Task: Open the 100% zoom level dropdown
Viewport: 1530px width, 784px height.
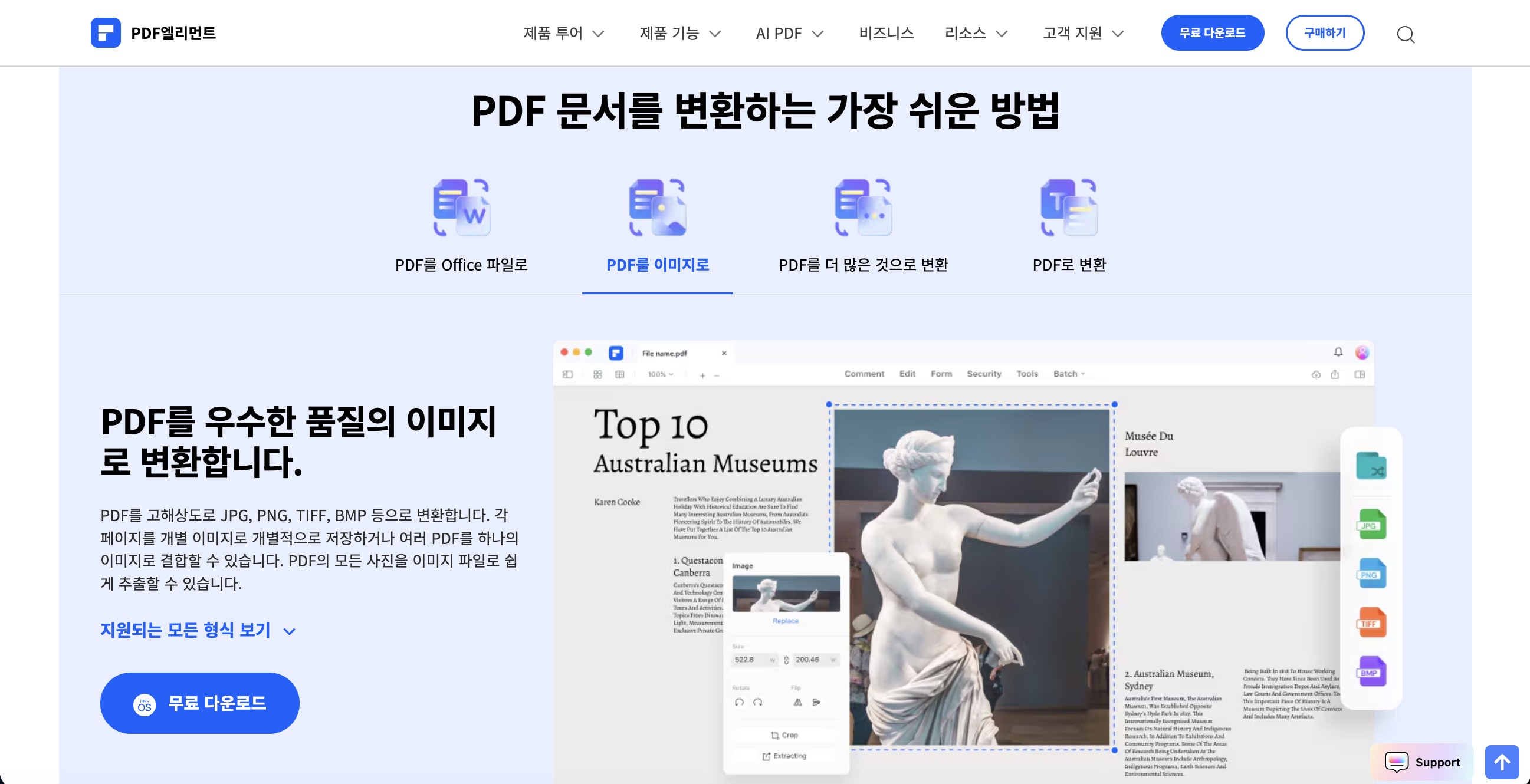Action: click(660, 374)
